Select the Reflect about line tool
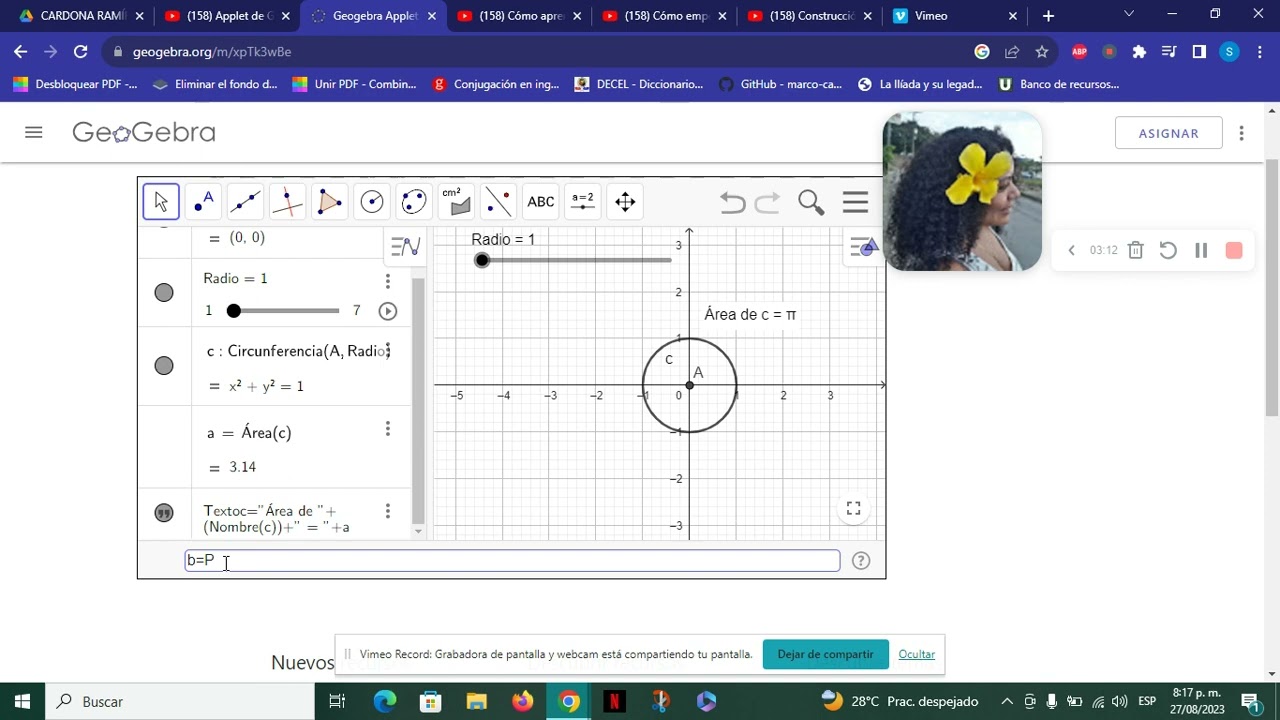This screenshot has height=720, width=1280. click(x=498, y=202)
